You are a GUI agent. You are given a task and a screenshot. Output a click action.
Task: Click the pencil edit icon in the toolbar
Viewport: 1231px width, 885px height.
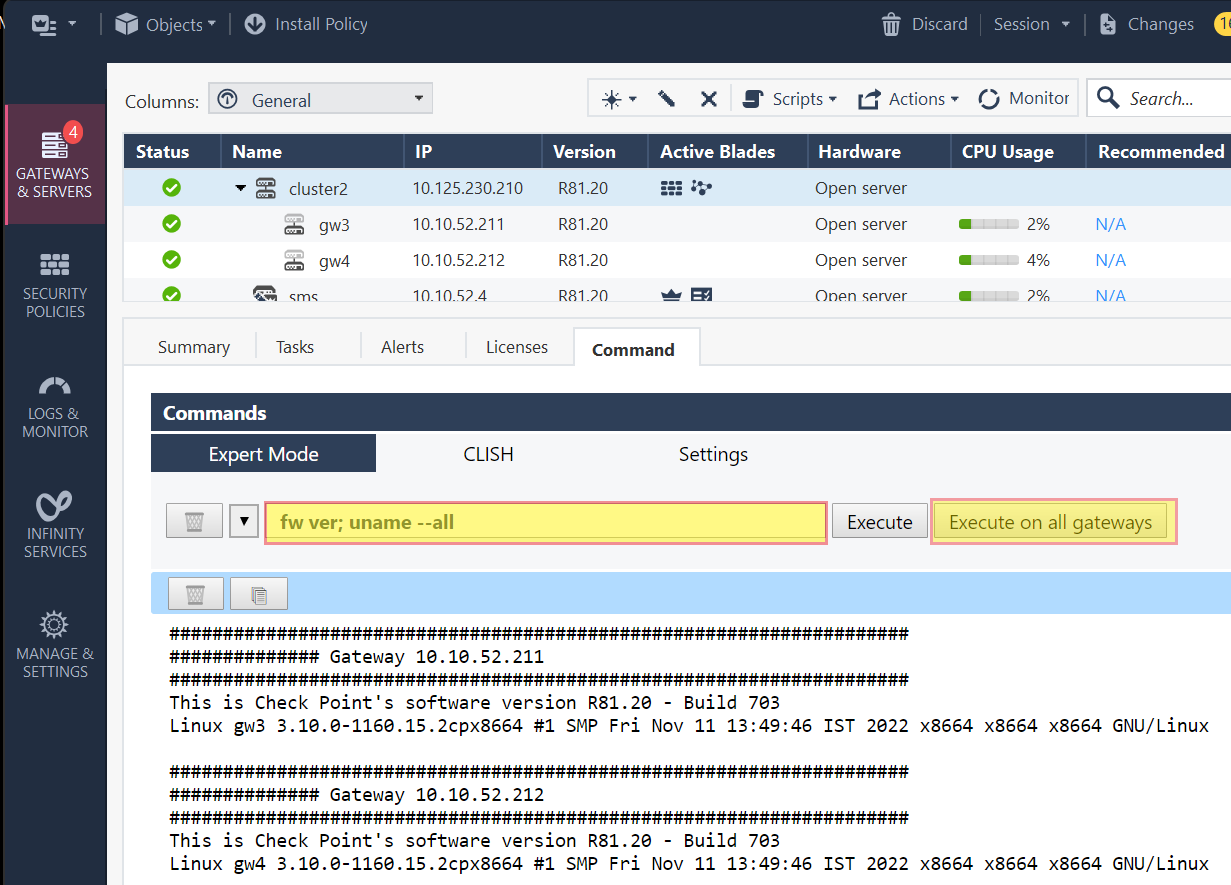click(667, 99)
